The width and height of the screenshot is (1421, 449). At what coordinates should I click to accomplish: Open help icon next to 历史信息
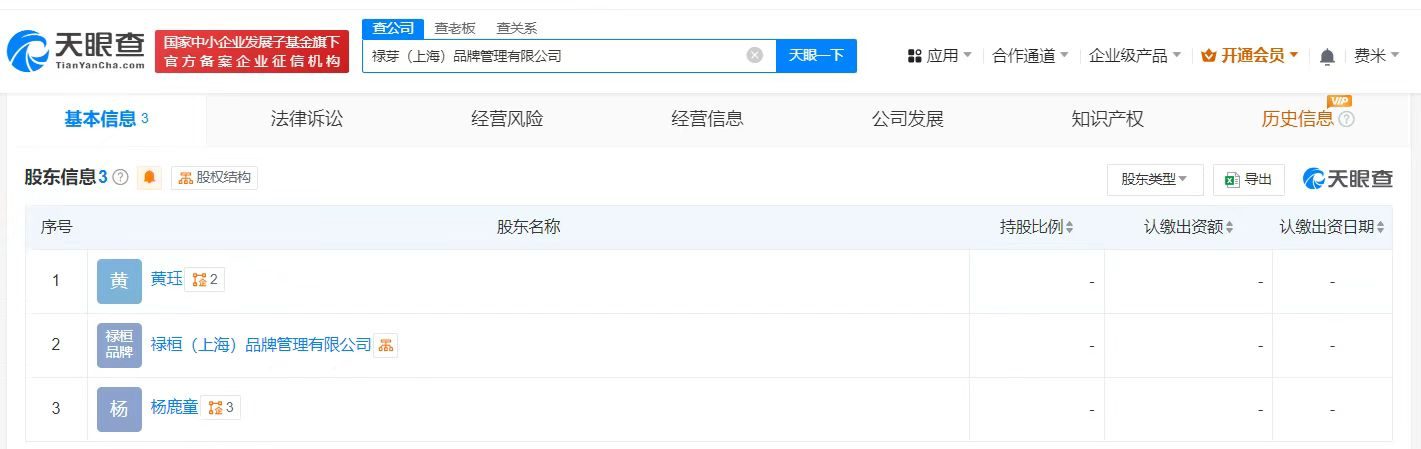(1346, 119)
